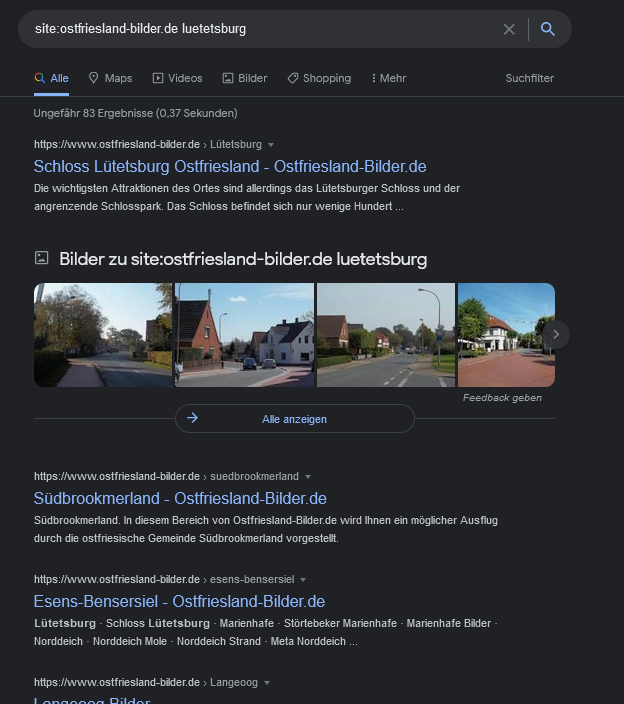Open Schloss Lütetsburg Ostfriesland result link
Screen dimensions: 624x704
[230, 166]
